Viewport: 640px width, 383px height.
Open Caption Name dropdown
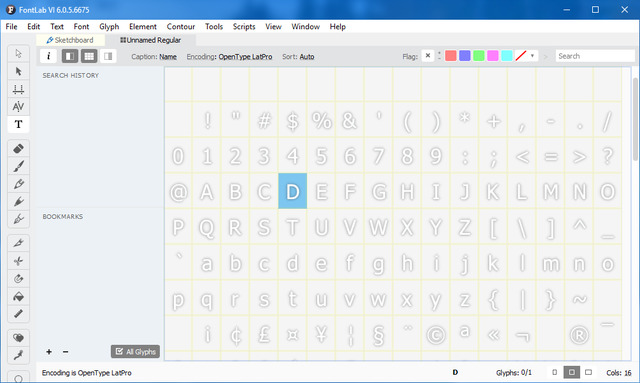[168, 57]
